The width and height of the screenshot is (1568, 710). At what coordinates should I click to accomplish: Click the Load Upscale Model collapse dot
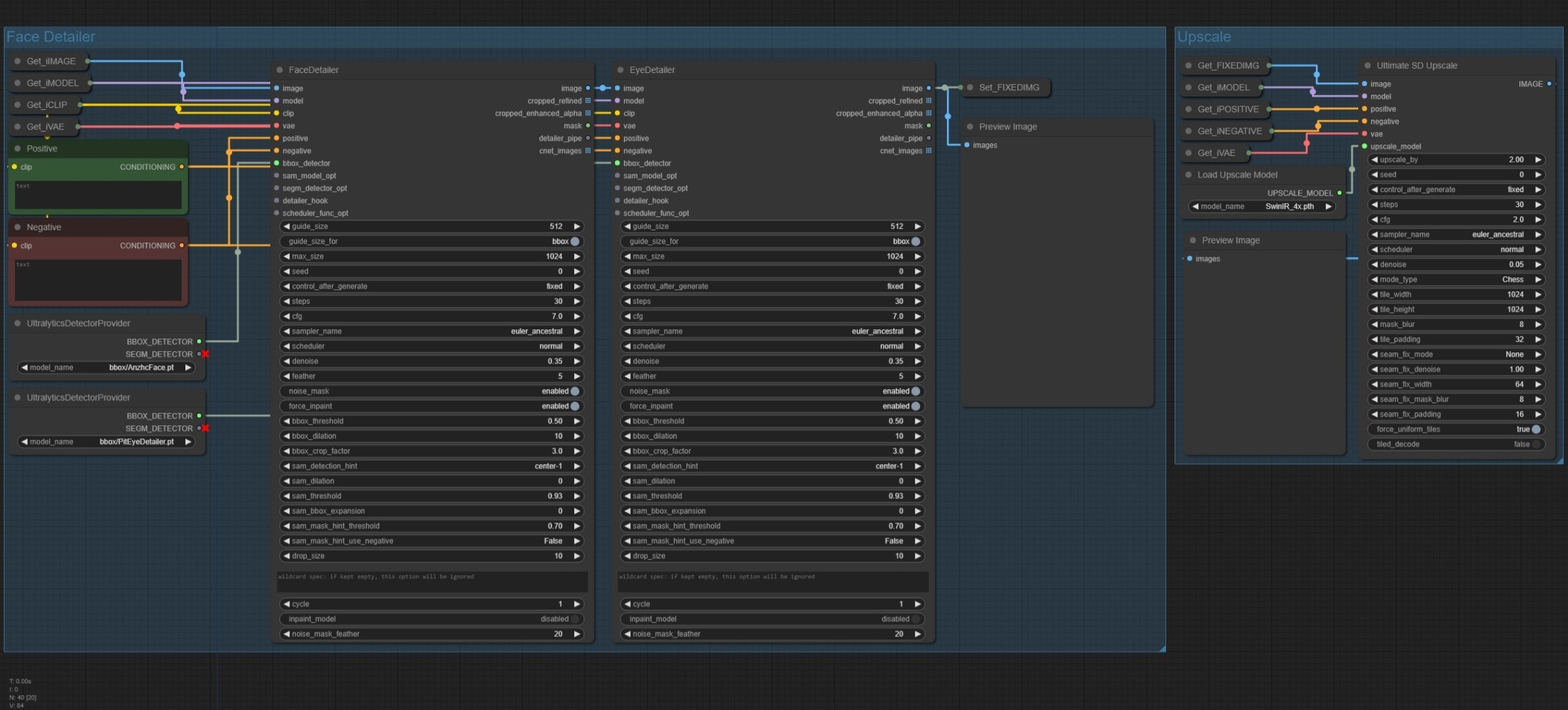pos(1188,175)
